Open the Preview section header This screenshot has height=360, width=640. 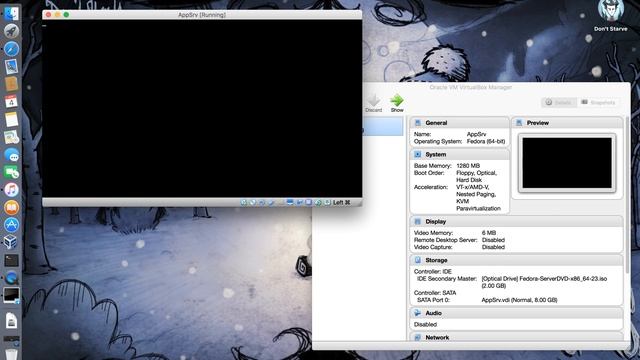(x=567, y=122)
